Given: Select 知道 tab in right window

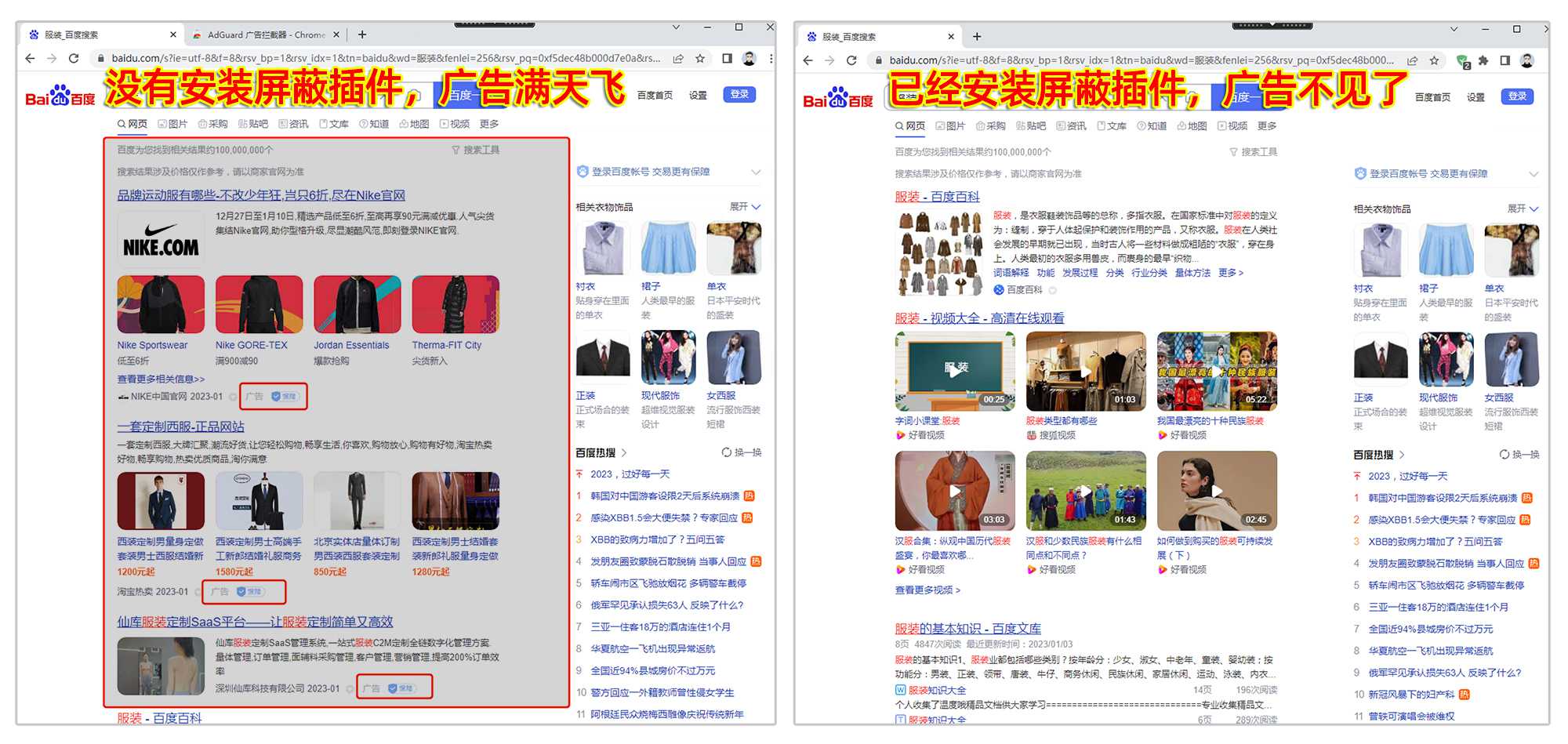Looking at the screenshot, I should coord(1152,125).
